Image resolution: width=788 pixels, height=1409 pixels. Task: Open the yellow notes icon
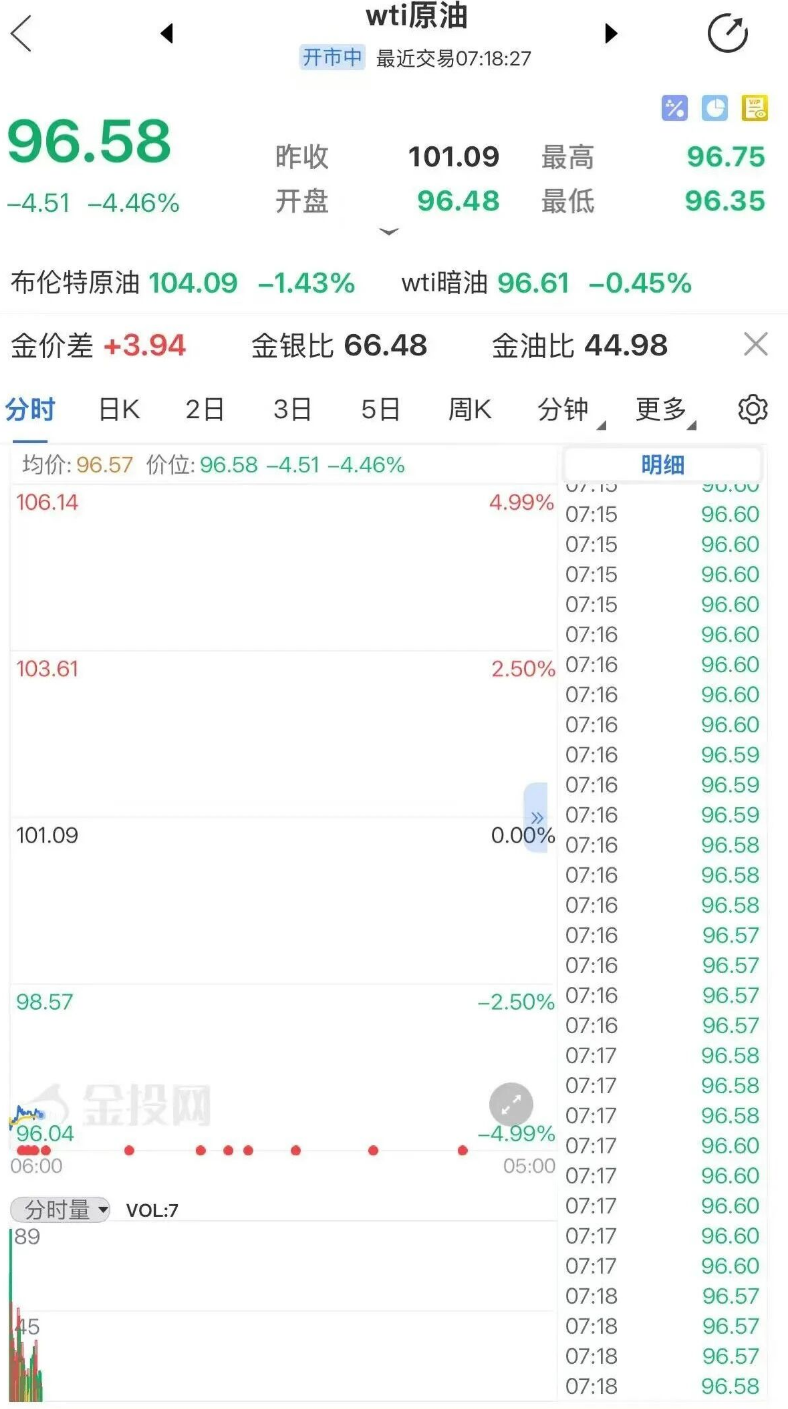coord(754,108)
